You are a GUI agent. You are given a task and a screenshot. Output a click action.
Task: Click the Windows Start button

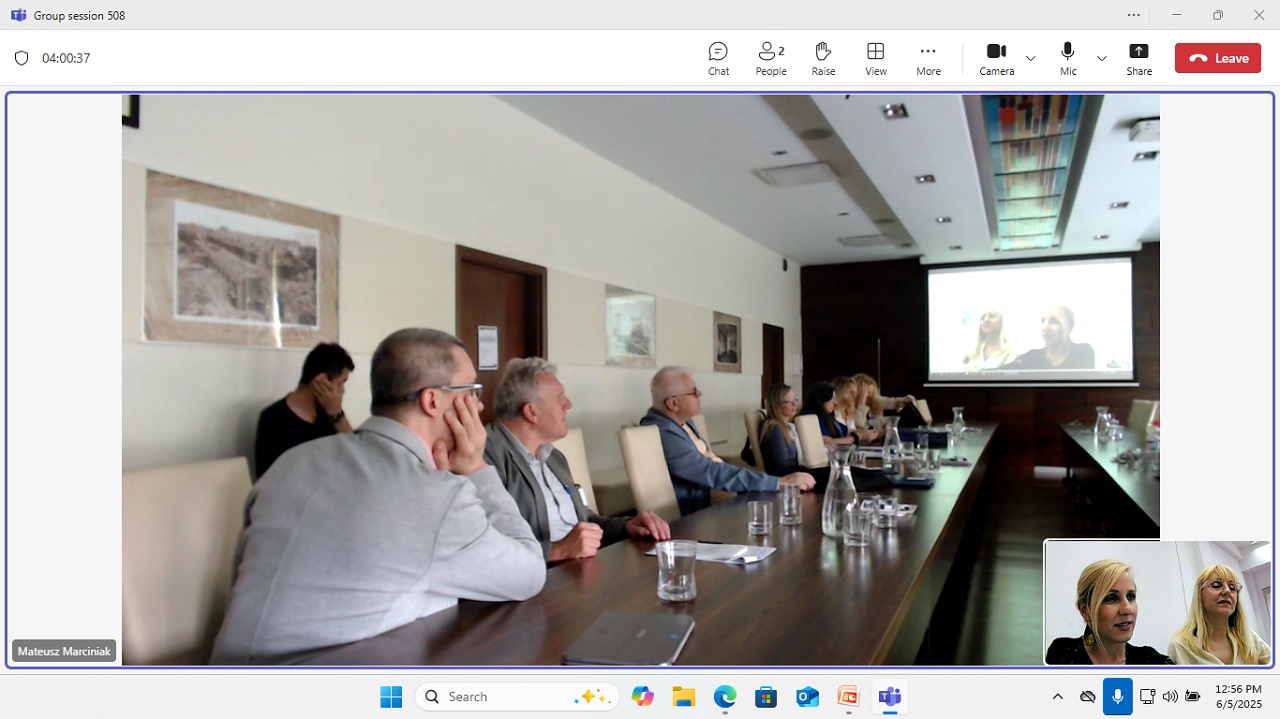(x=391, y=697)
